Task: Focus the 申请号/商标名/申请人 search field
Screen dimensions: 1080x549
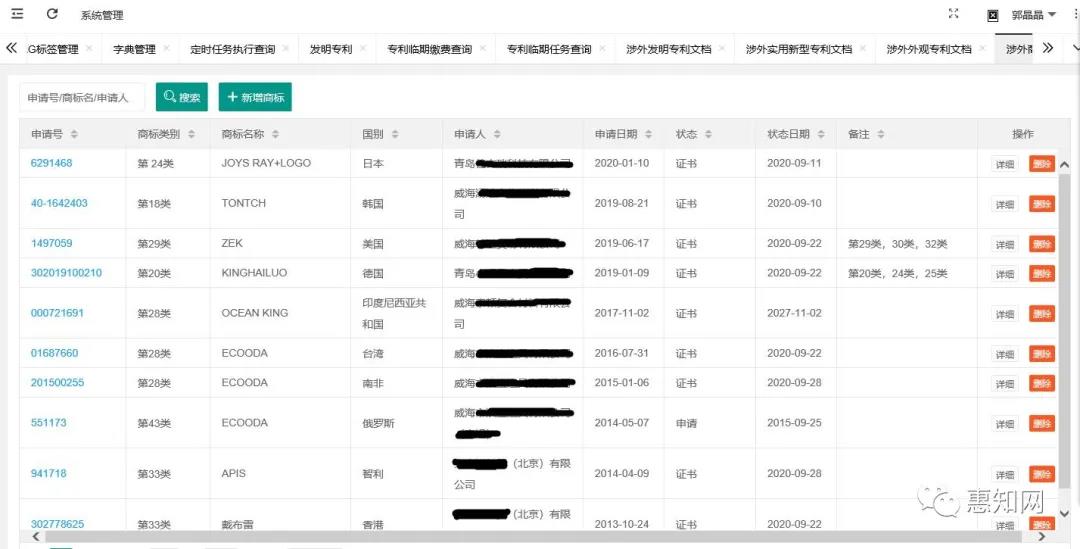Action: click(82, 97)
